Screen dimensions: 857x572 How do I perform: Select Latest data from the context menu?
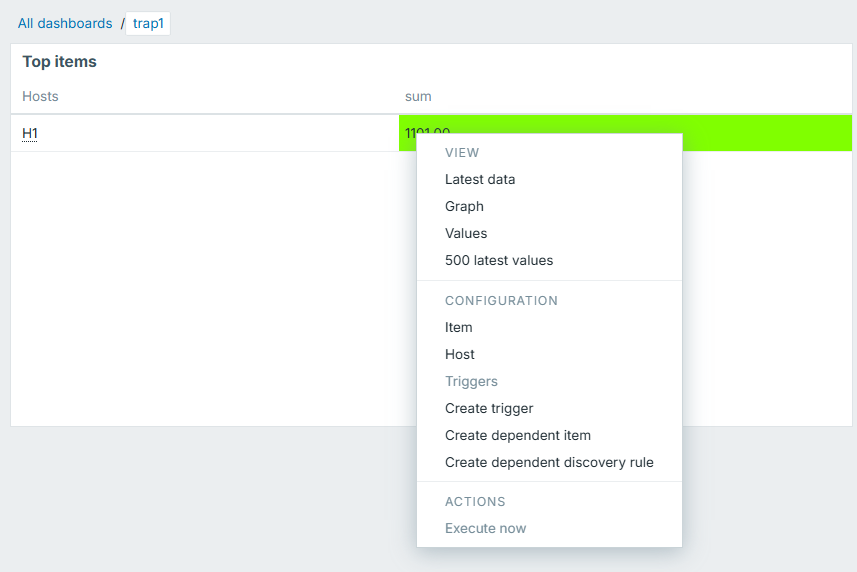[480, 180]
